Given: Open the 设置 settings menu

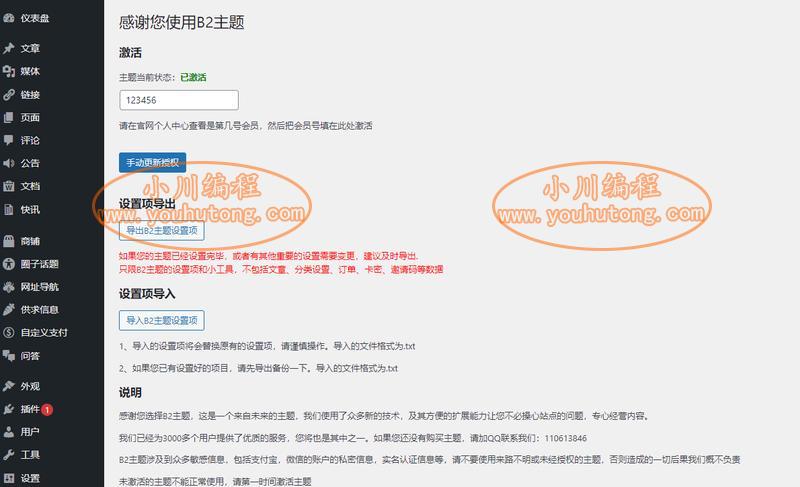Looking at the screenshot, I should coord(30,478).
